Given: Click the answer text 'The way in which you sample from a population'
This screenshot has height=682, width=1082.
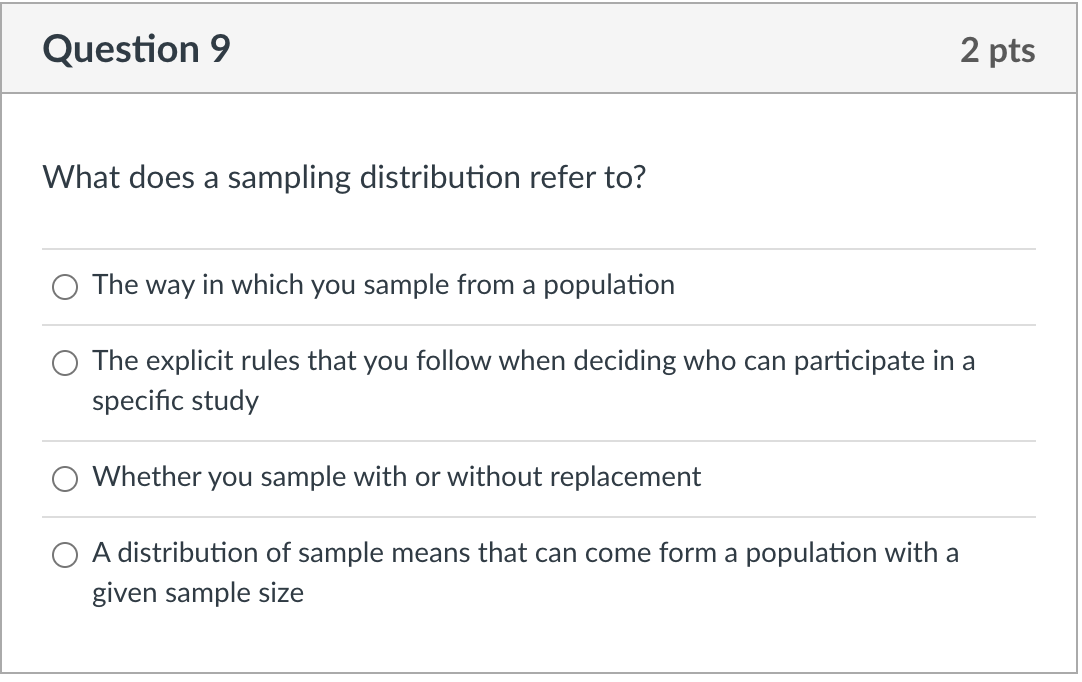Looking at the screenshot, I should point(383,285).
